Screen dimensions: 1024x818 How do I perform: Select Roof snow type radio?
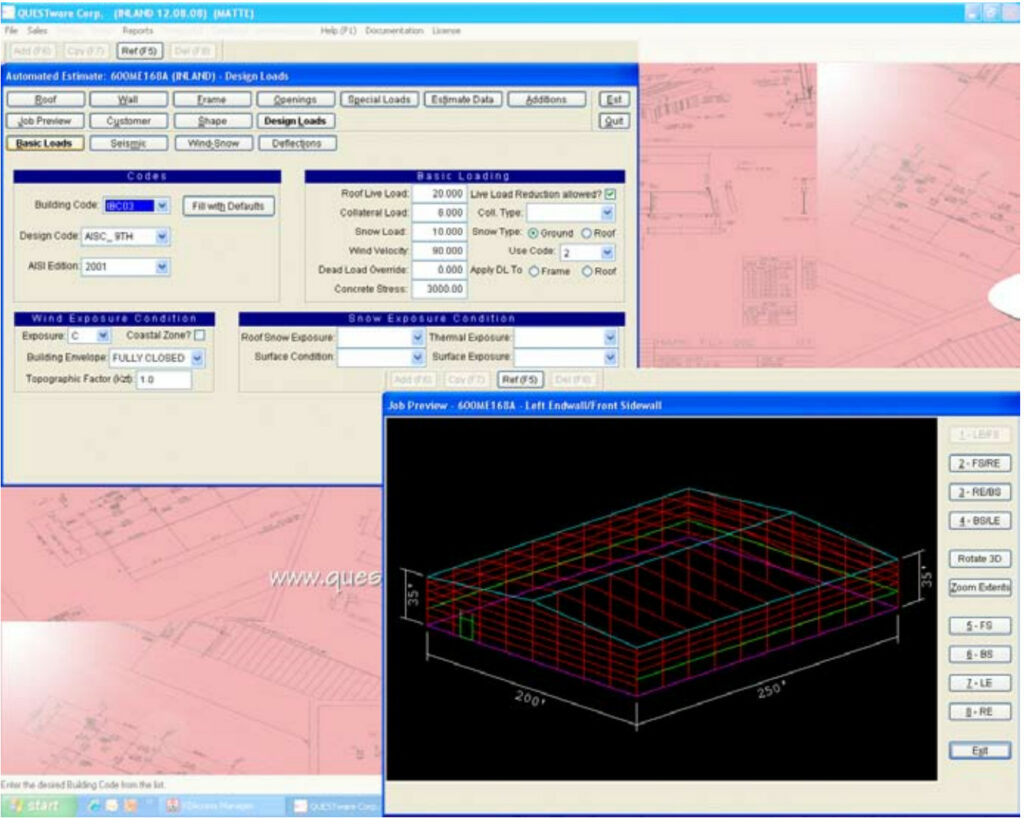586,233
